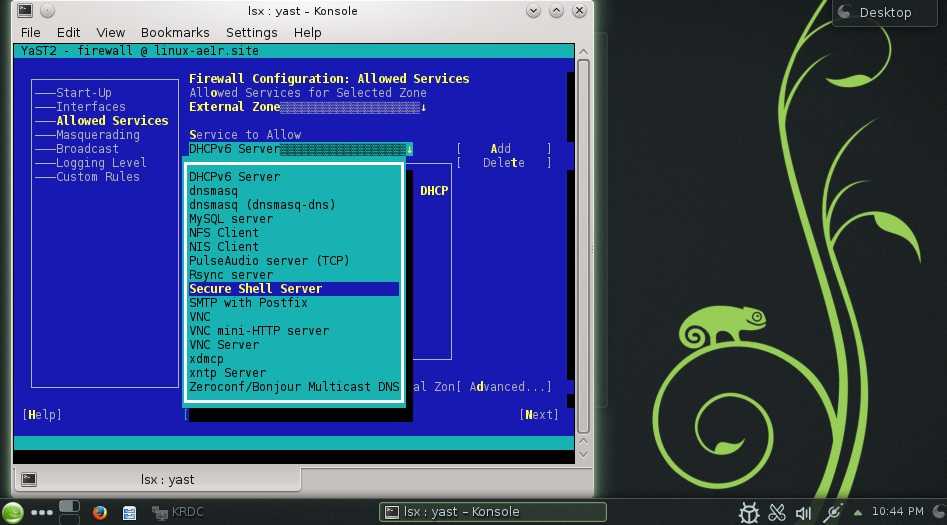
Task: Open the Help menu
Action: tap(307, 33)
